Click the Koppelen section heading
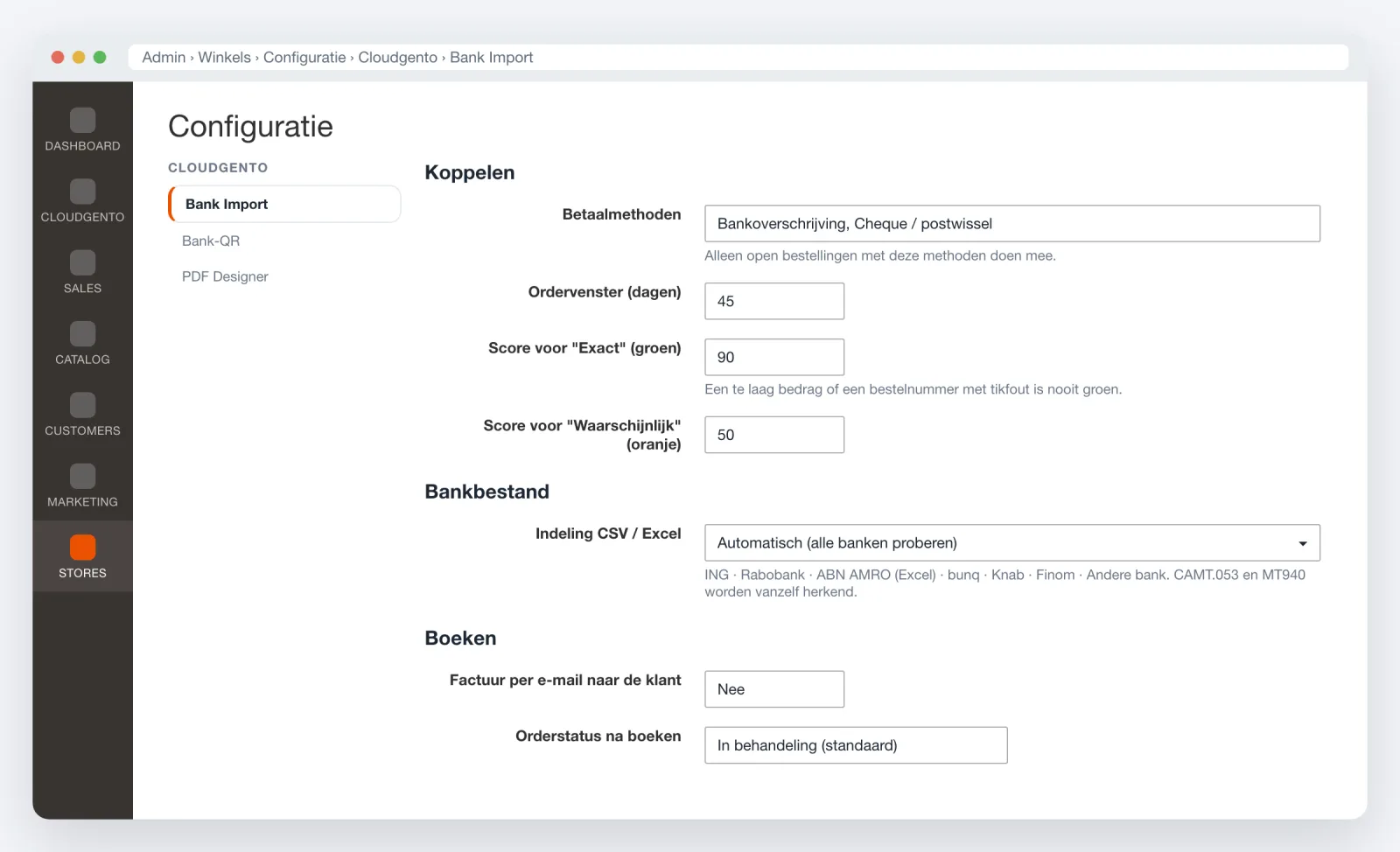Viewport: 1400px width, 852px height. [x=469, y=172]
